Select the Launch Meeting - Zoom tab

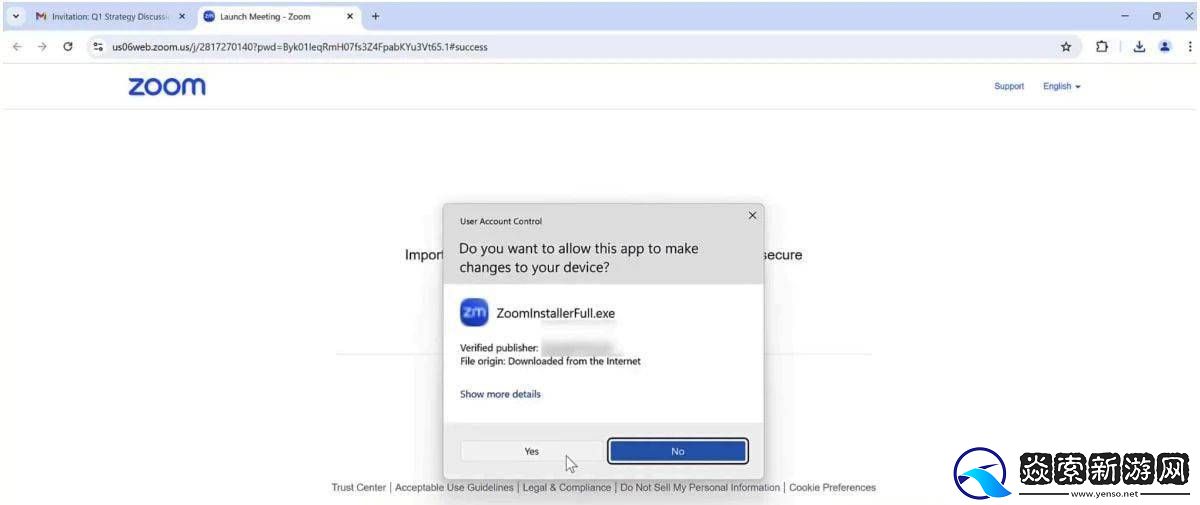click(270, 16)
